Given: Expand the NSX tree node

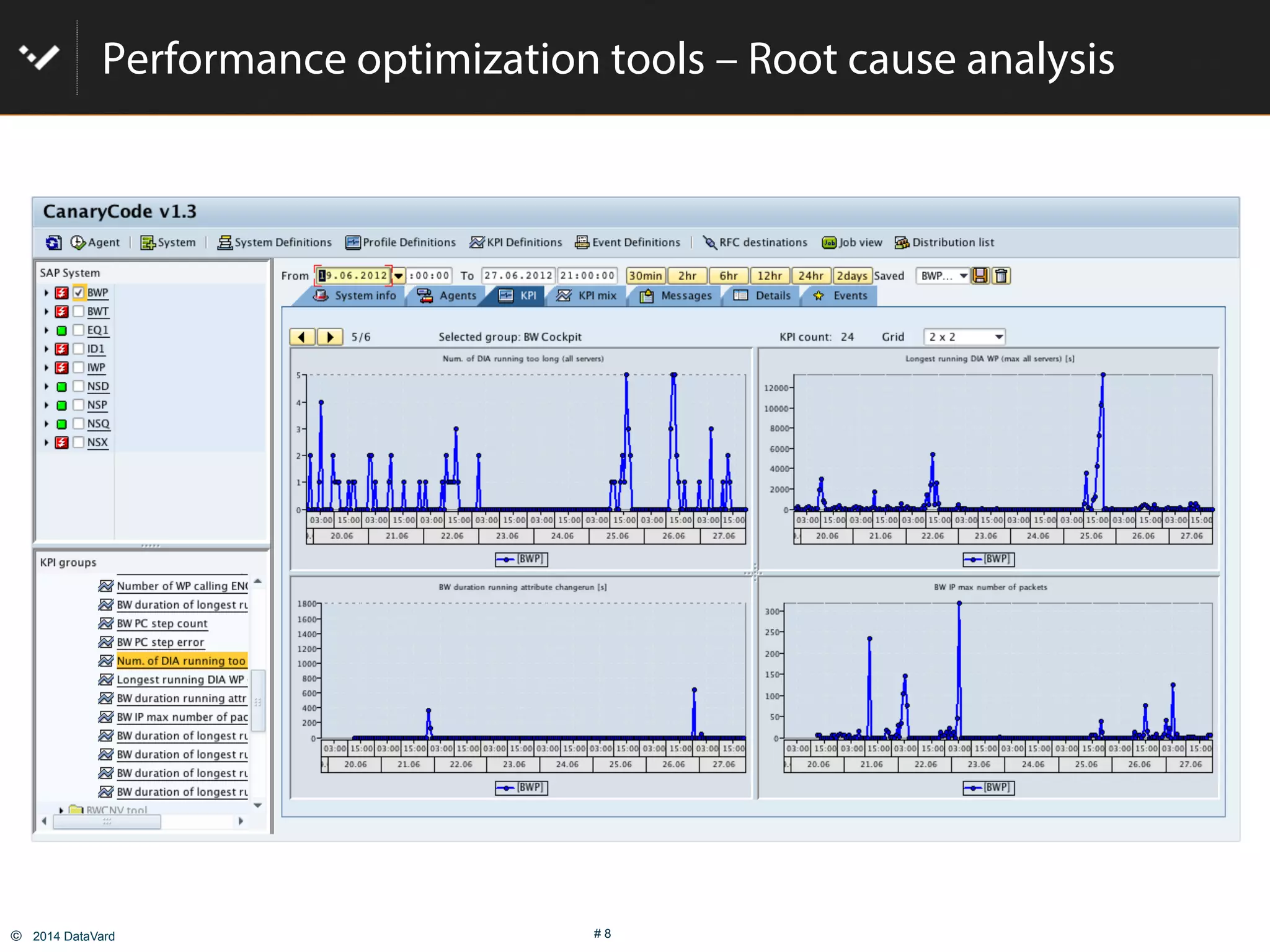Looking at the screenshot, I should tap(47, 443).
